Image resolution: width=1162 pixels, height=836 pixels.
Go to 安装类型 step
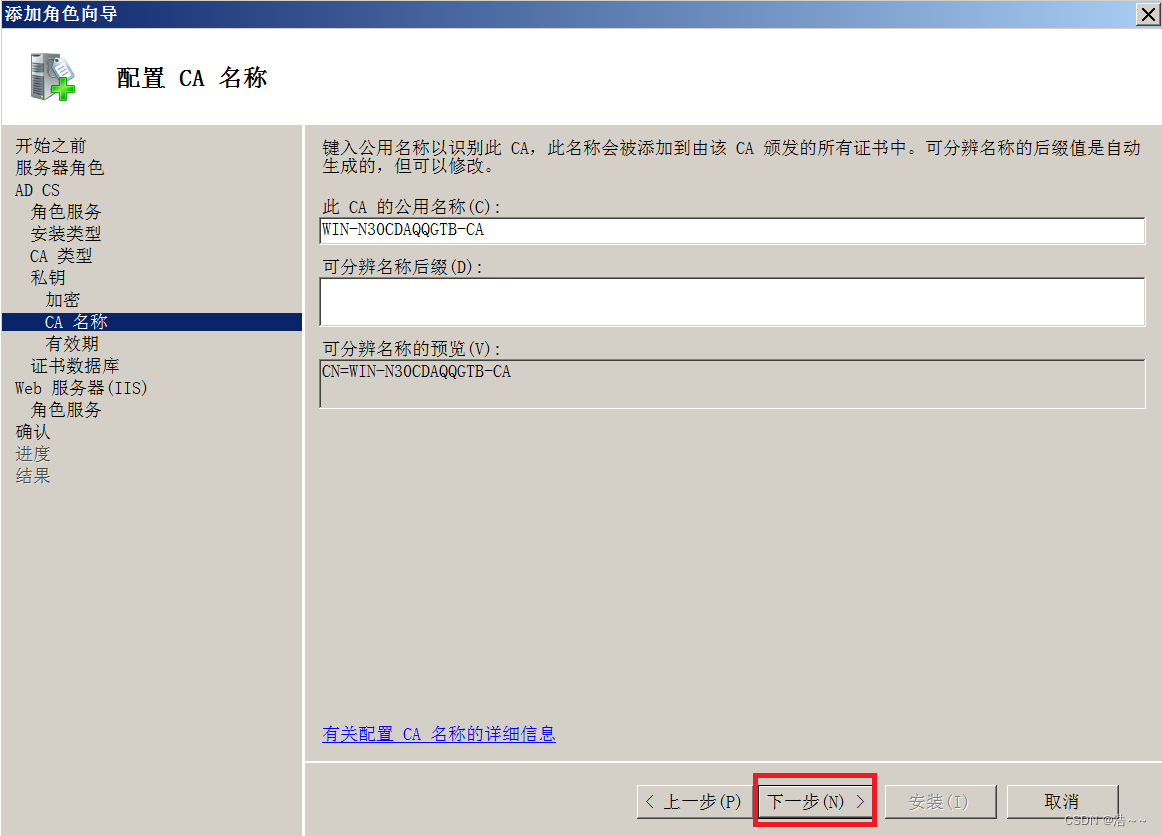[65, 234]
